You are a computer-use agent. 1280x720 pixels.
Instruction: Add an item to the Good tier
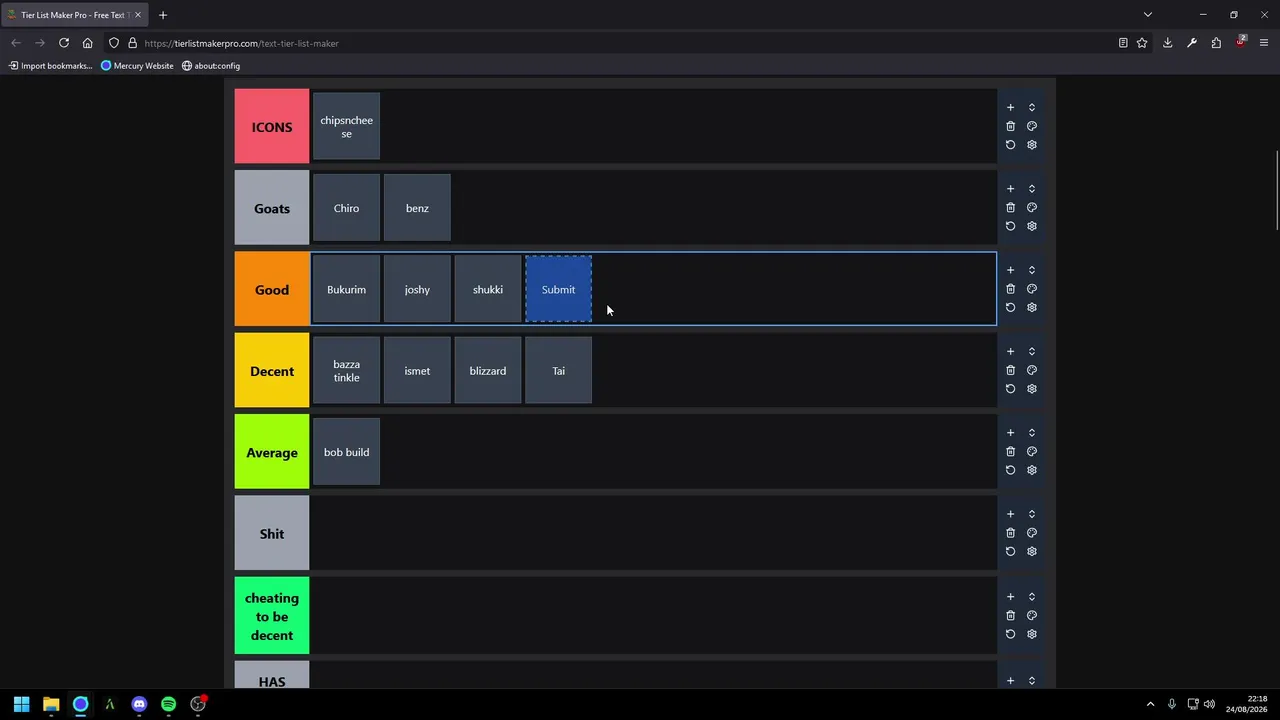[x=1010, y=270]
